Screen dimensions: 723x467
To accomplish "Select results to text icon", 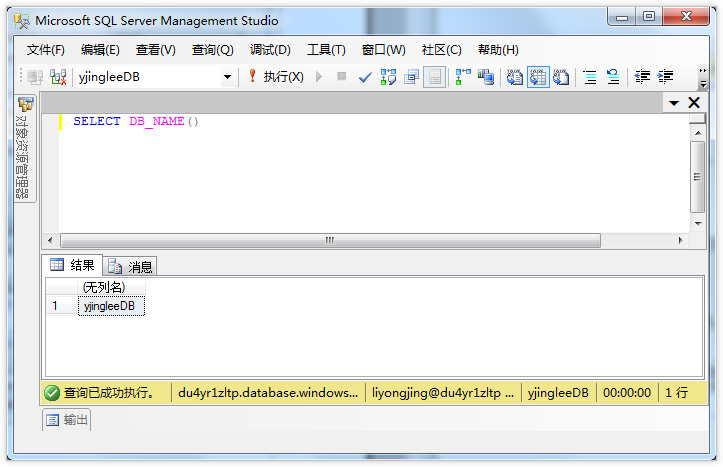I will pos(515,77).
